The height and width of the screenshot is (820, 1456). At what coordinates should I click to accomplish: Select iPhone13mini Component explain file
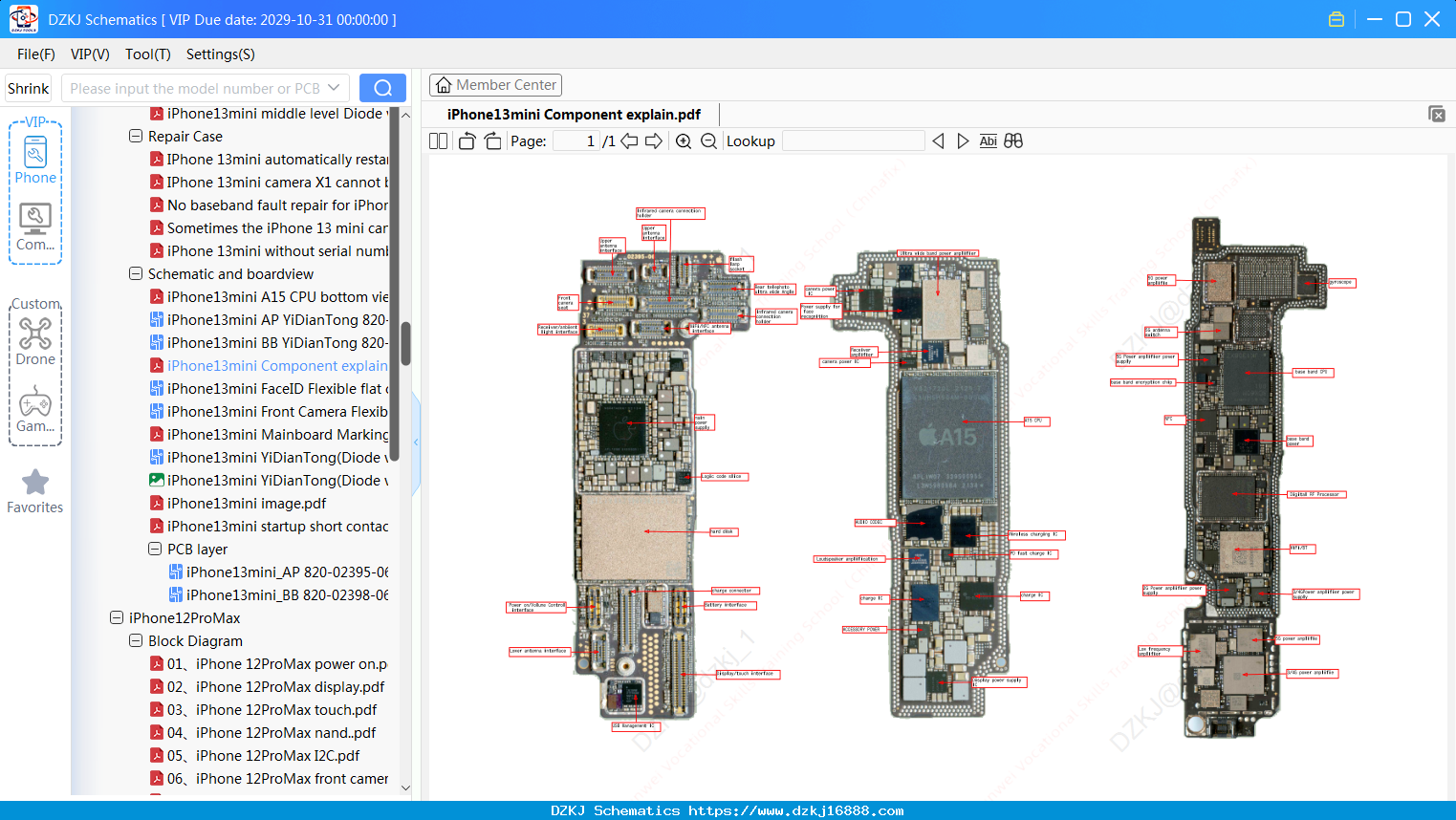269,366
